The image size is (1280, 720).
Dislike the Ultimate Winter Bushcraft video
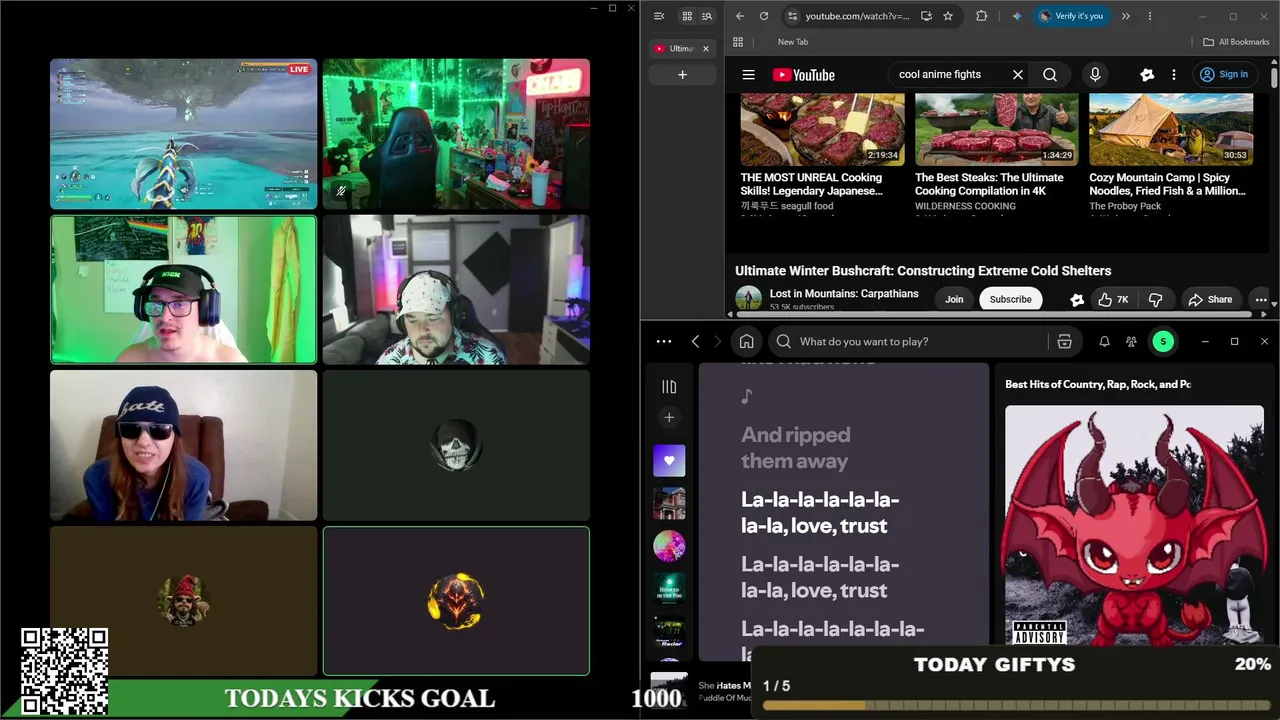[1156, 299]
